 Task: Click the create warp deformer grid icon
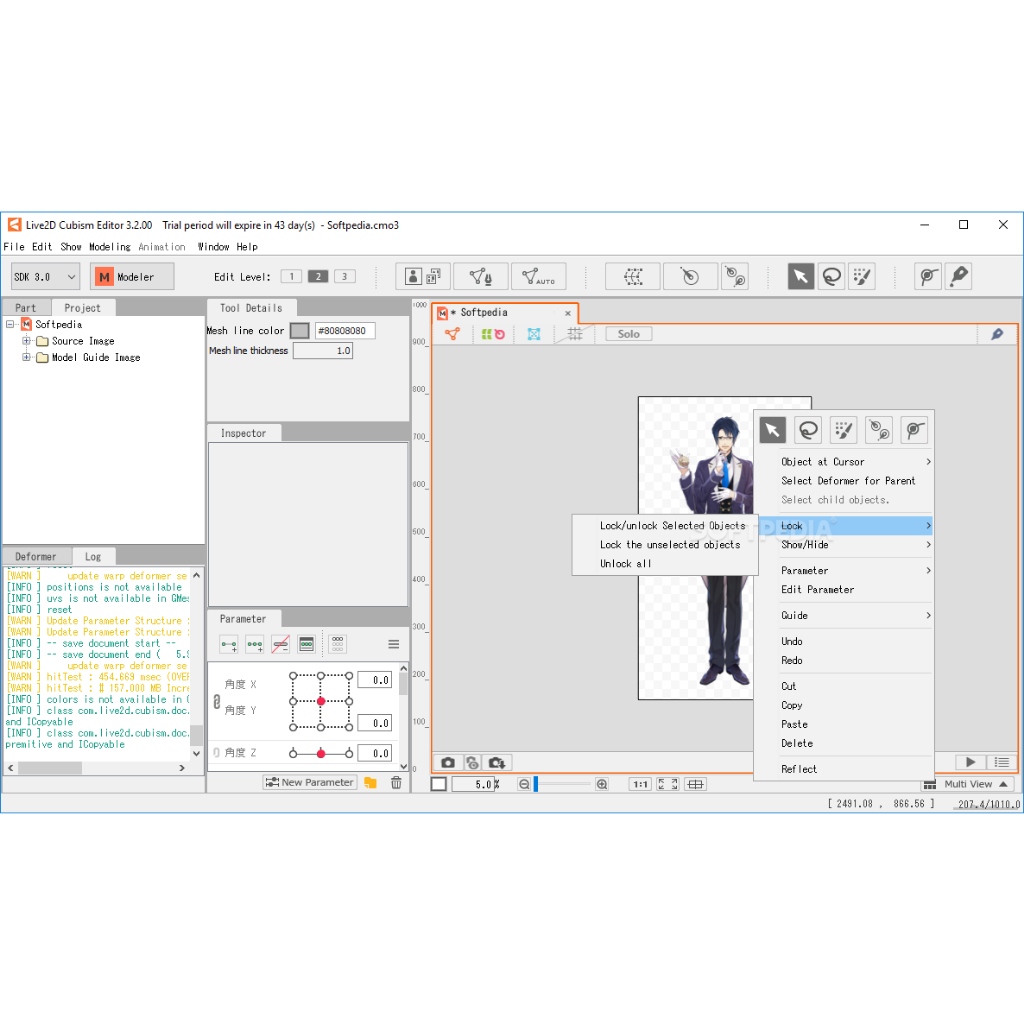pos(632,277)
